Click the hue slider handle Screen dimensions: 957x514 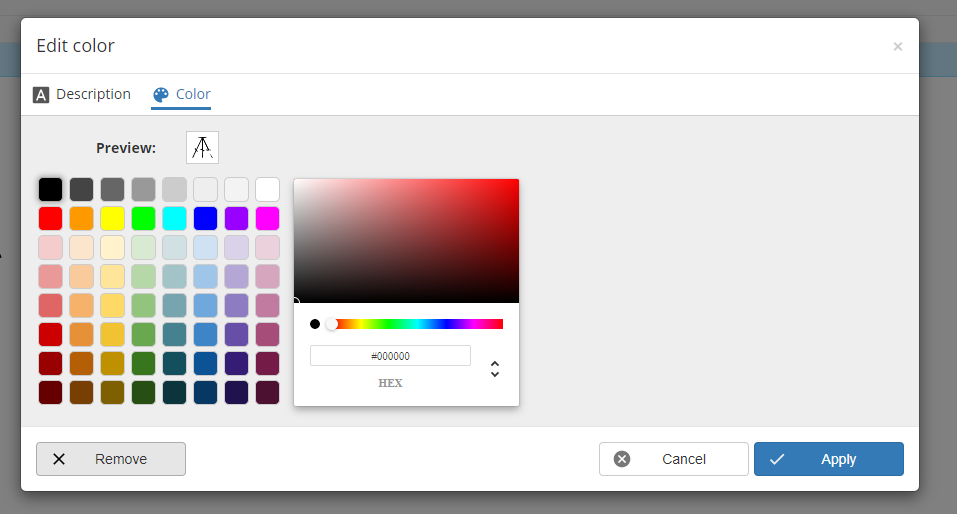(x=331, y=324)
